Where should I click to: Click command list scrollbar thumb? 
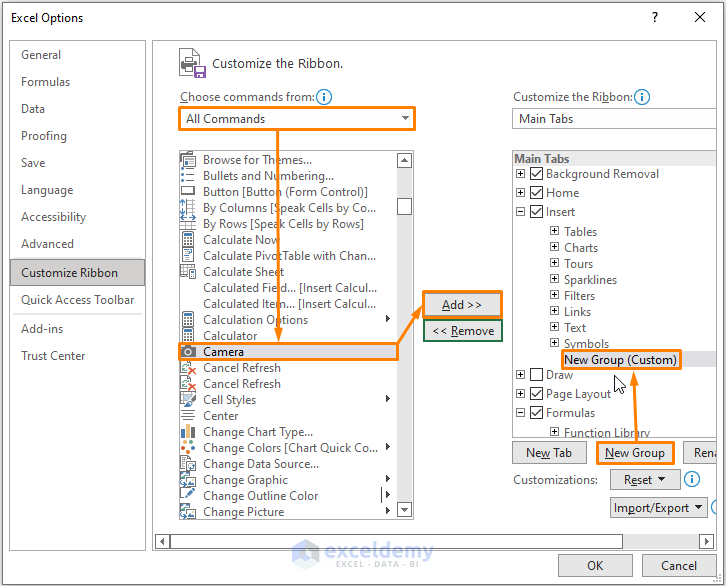pyautogui.click(x=404, y=206)
